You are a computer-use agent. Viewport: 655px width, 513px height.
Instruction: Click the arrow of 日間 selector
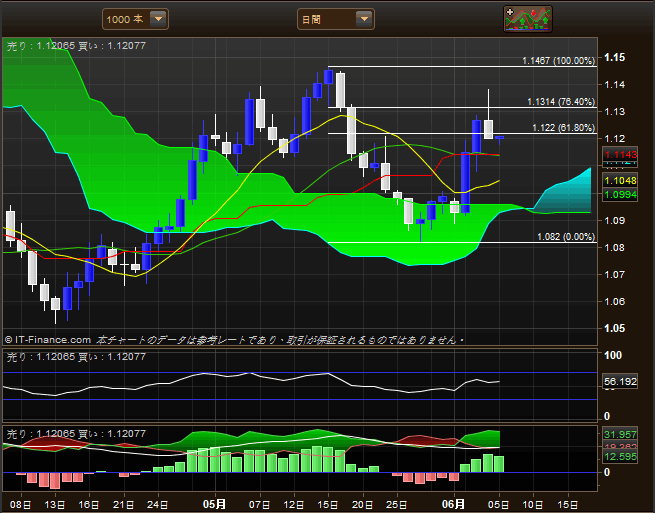(x=364, y=19)
